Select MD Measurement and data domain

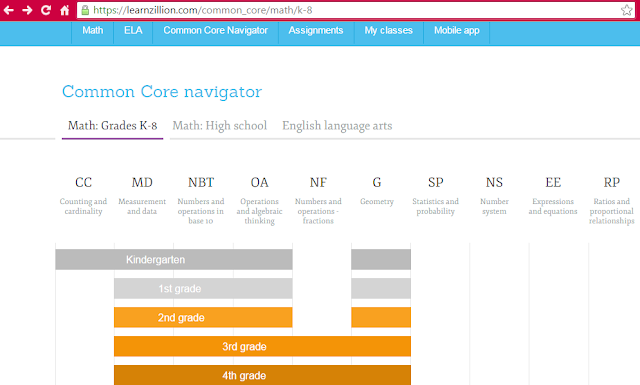point(142,196)
